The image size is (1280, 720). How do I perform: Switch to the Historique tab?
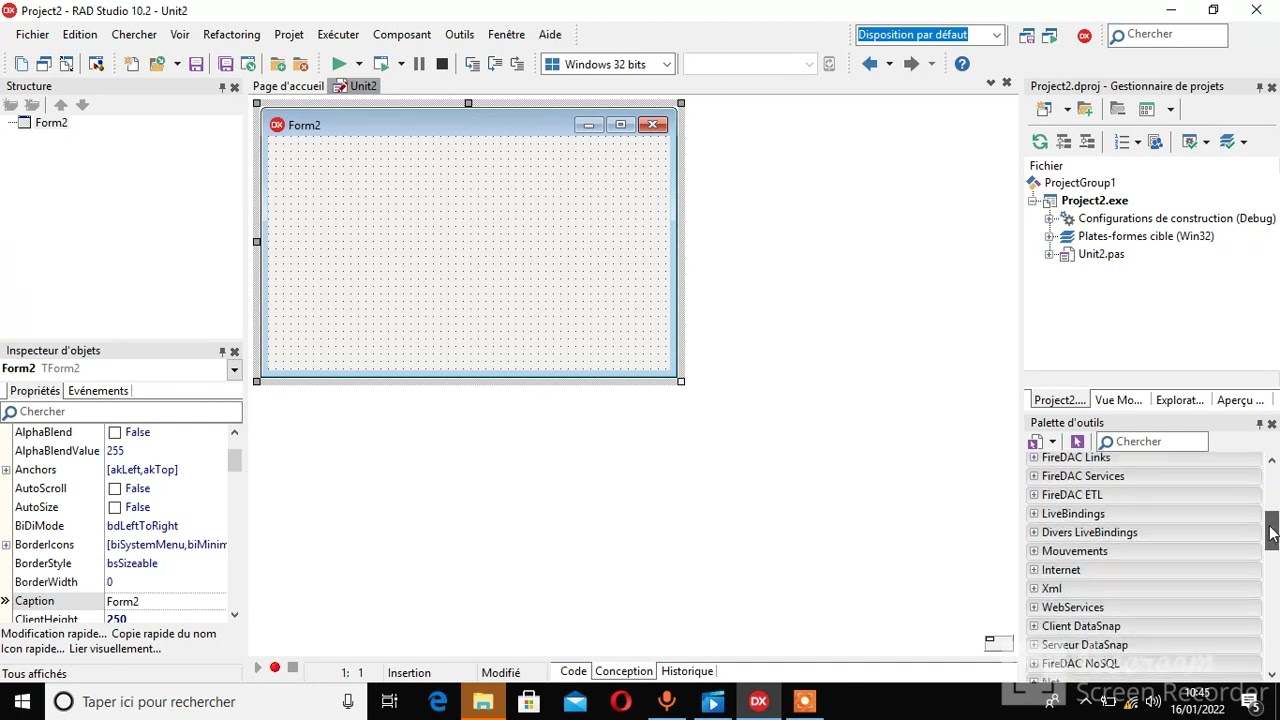687,672
